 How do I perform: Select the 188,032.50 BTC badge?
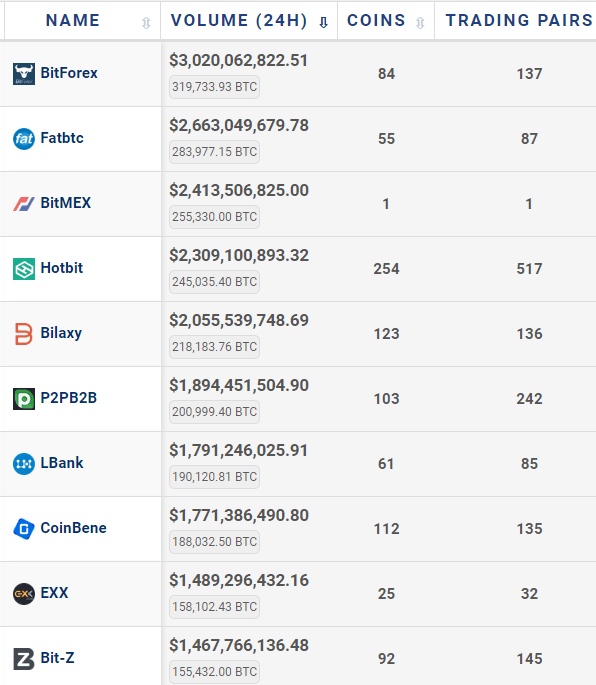click(x=215, y=542)
